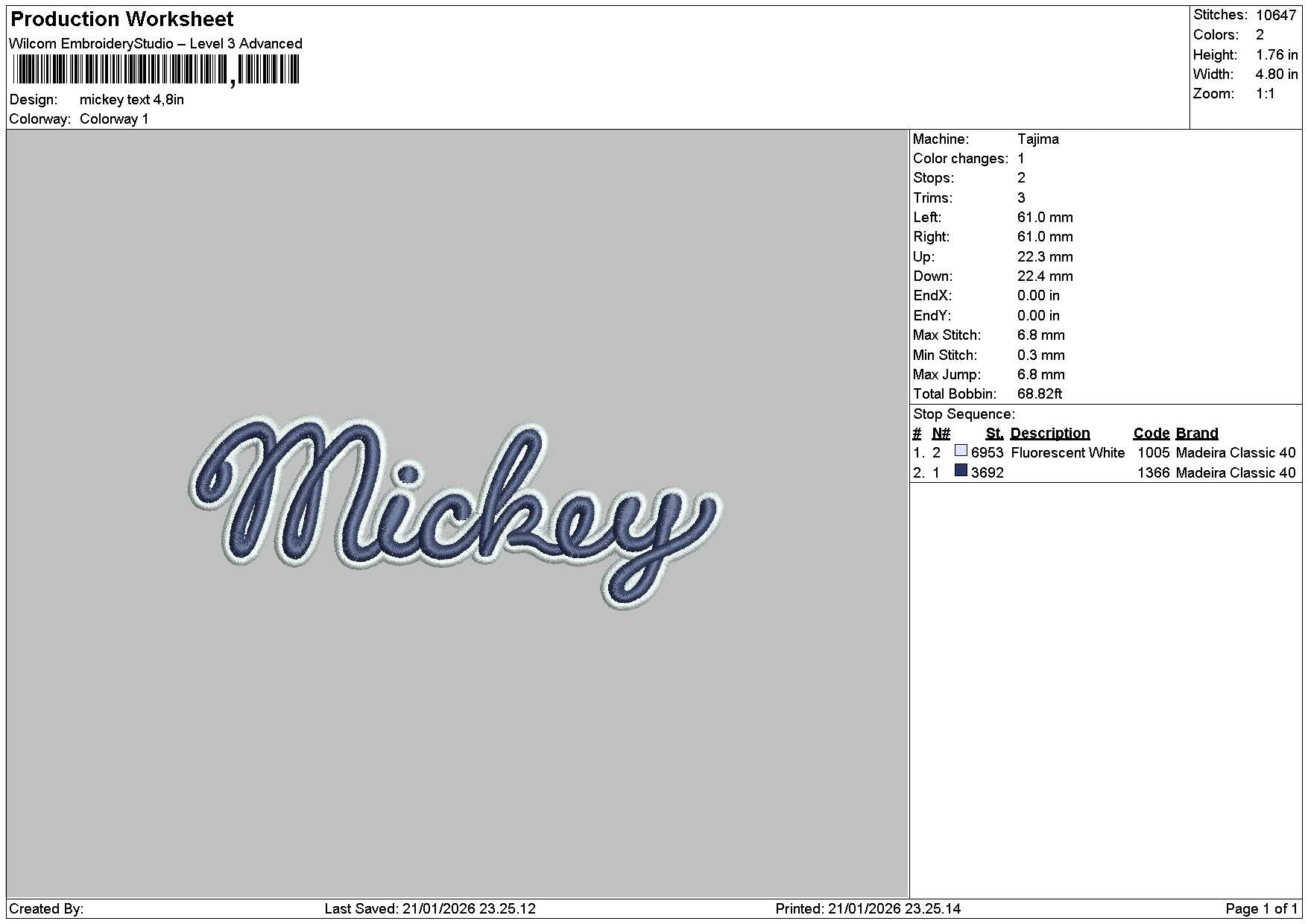Click the N# column header

[941, 433]
